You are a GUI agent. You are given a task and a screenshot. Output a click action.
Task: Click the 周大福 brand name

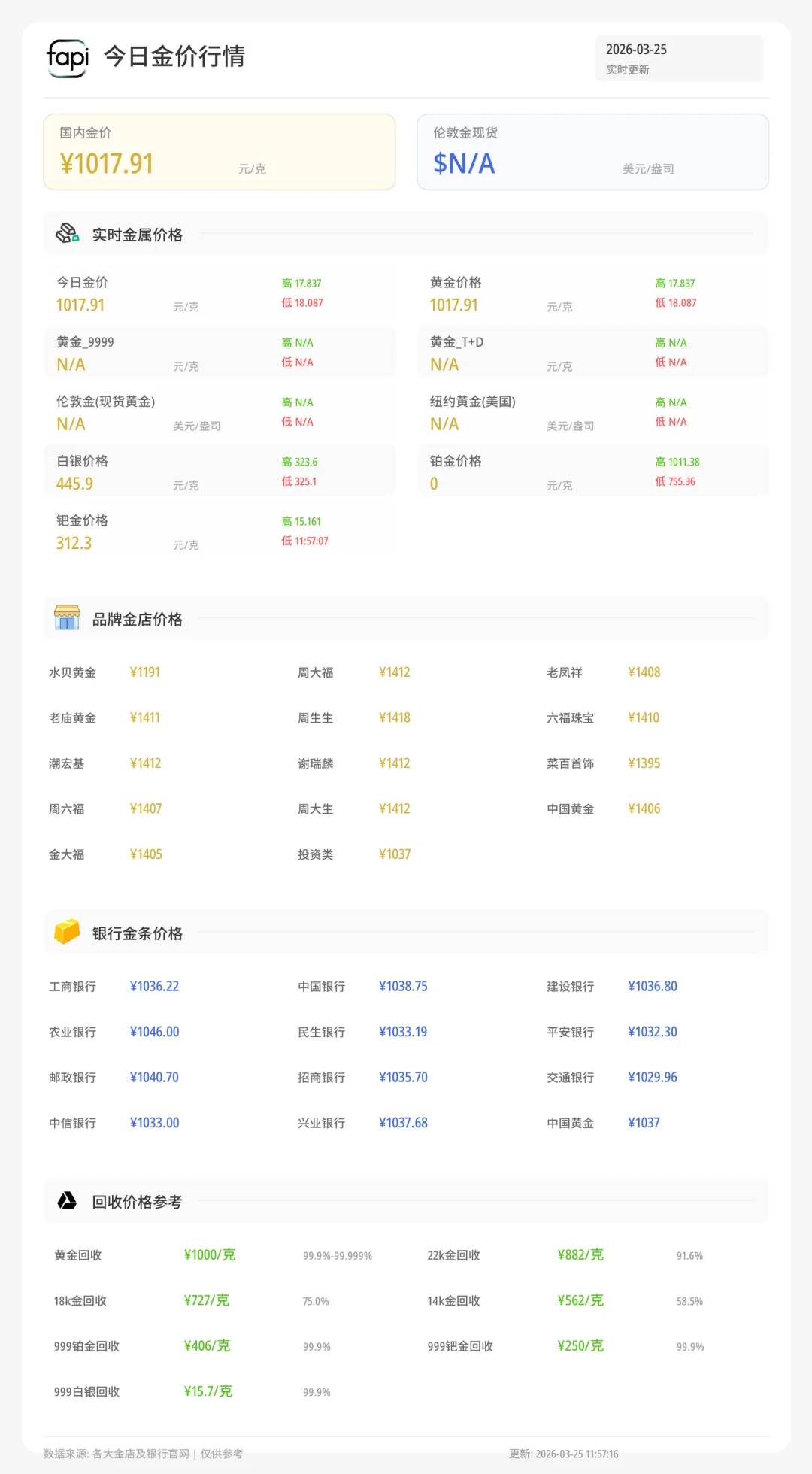tap(316, 672)
